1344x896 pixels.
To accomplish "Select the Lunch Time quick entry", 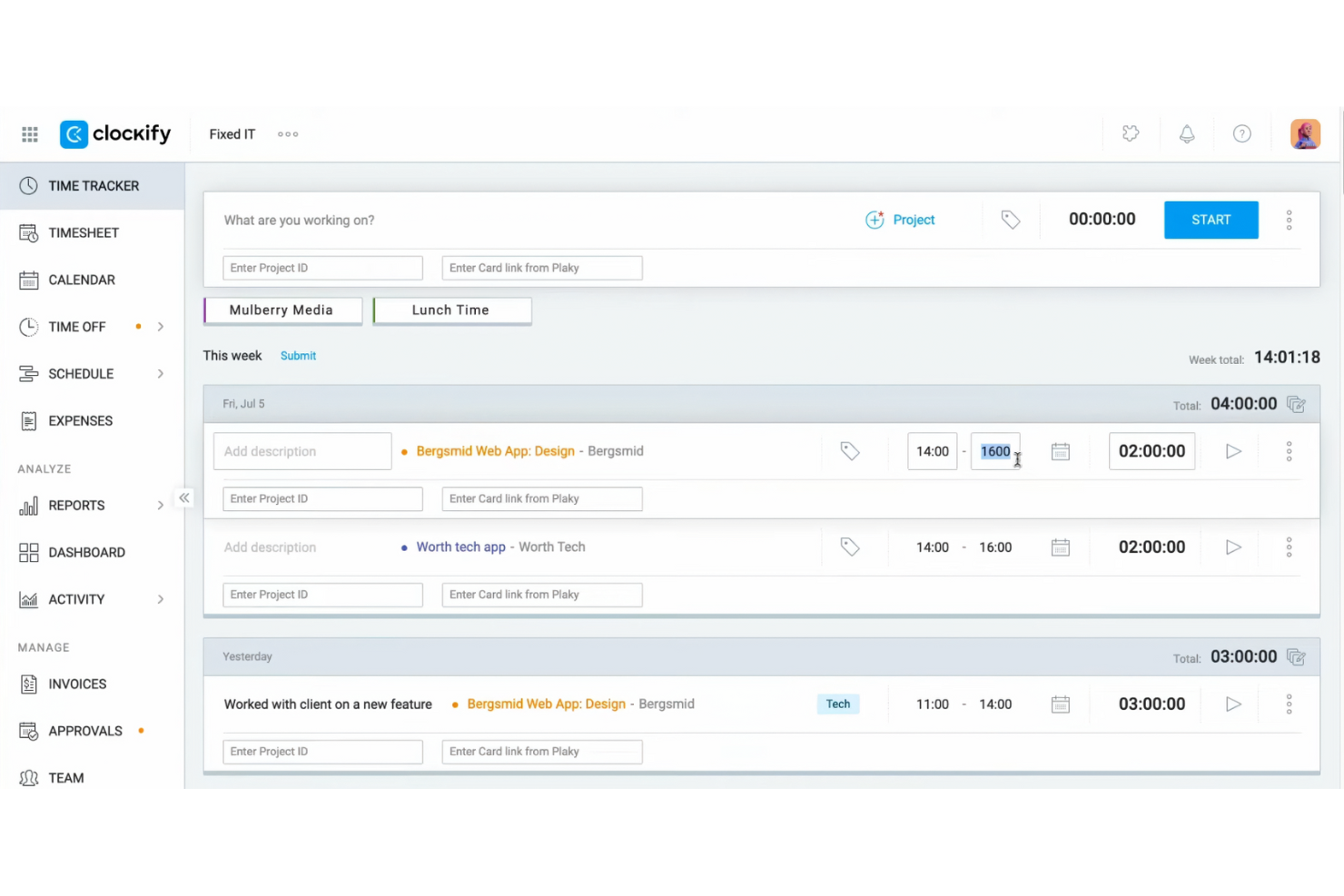I will (x=452, y=310).
